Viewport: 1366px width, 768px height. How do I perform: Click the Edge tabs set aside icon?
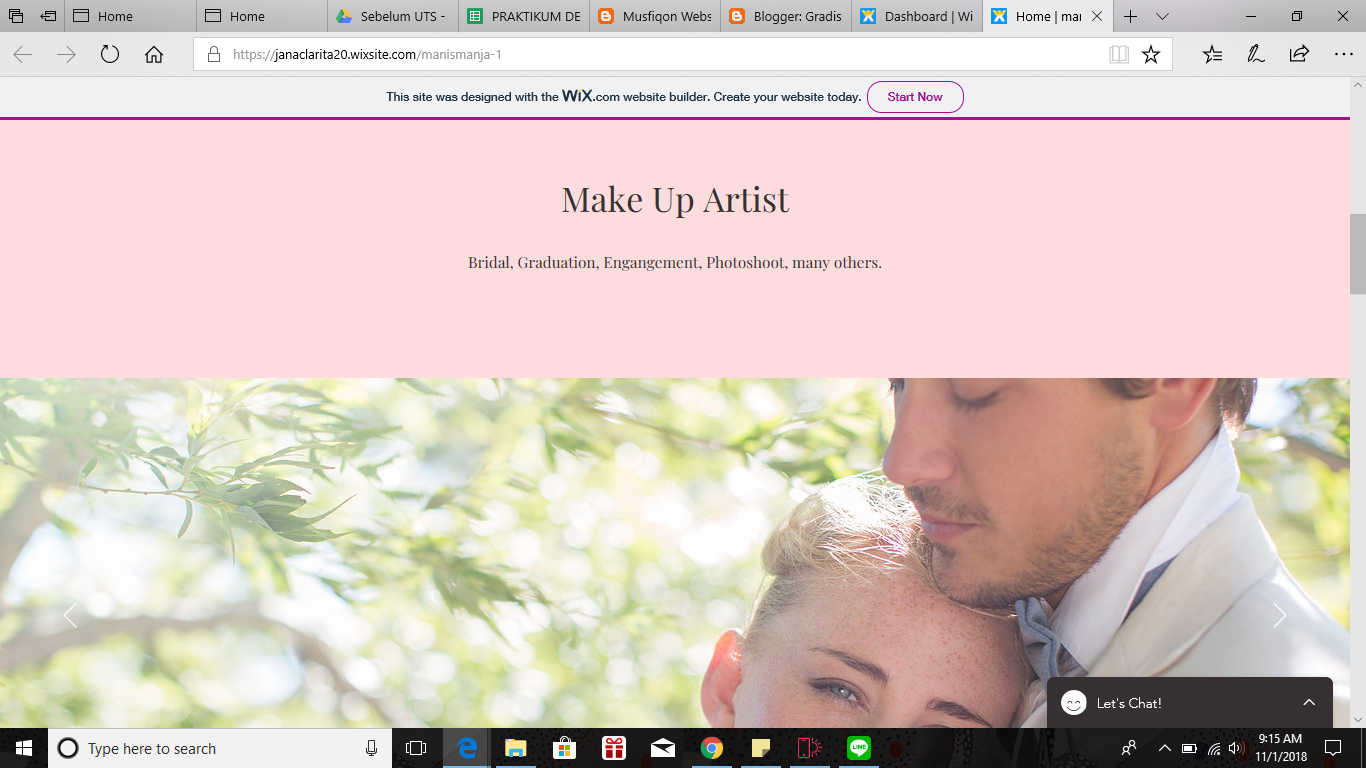coord(16,16)
